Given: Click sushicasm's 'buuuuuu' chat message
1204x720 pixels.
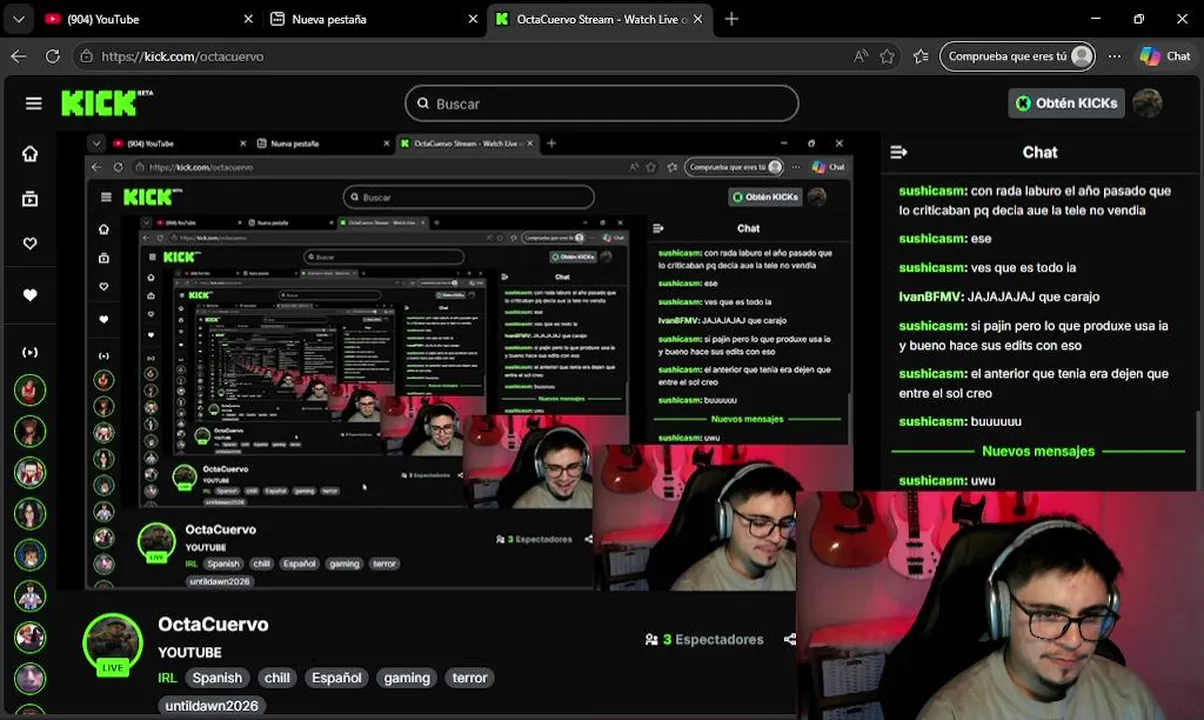Looking at the screenshot, I should [x=960, y=422].
